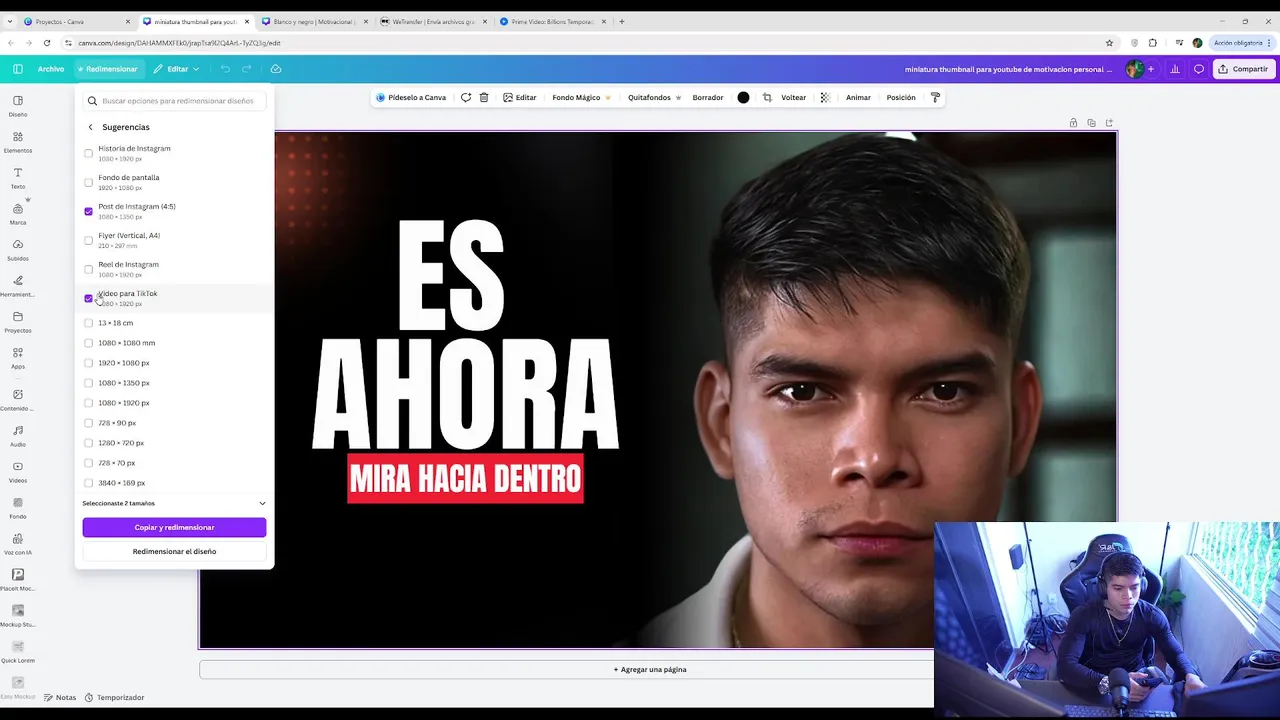Check the Historia de Instagram checkbox
Image resolution: width=1280 pixels, height=720 pixels.
[88, 153]
